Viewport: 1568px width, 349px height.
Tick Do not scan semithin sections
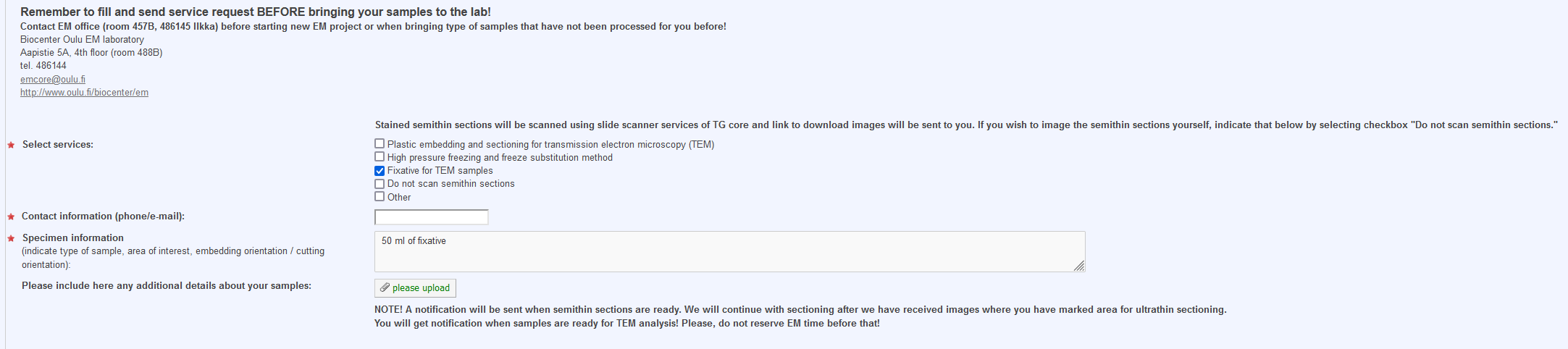(380, 184)
